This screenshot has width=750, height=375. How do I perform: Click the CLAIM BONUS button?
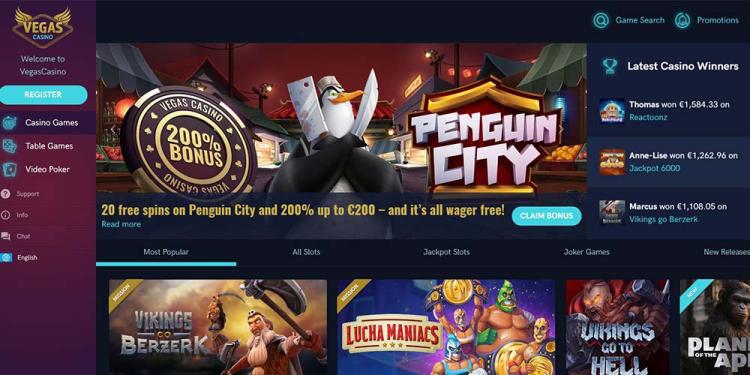pyautogui.click(x=546, y=216)
